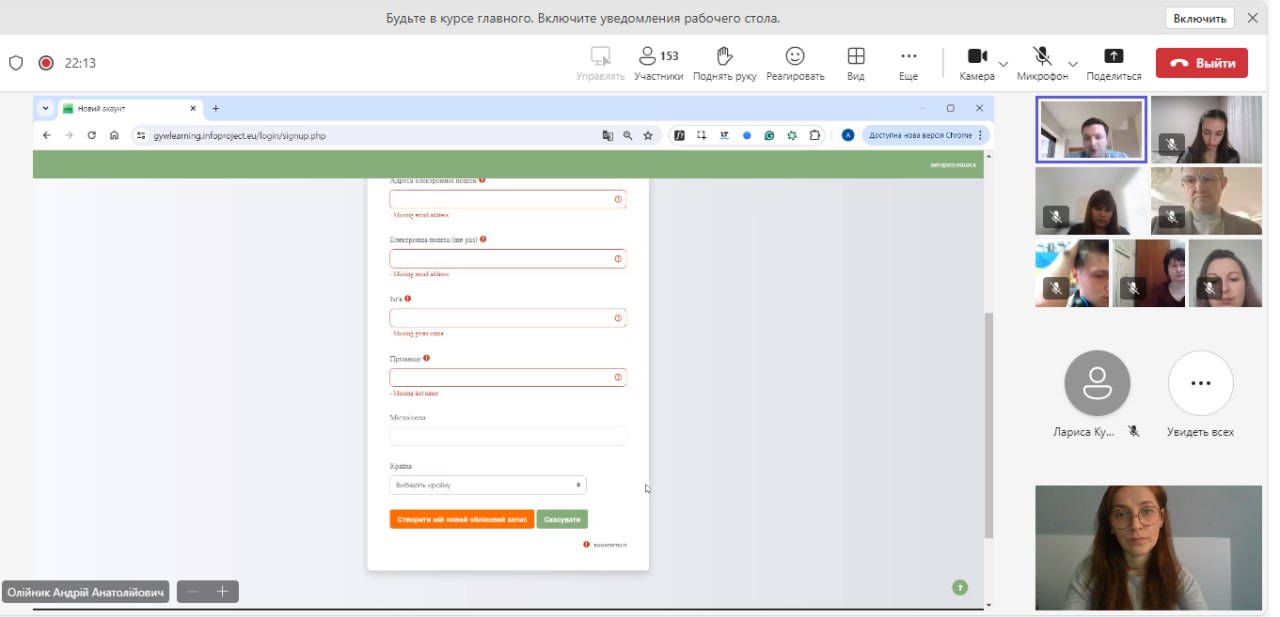Image resolution: width=1280 pixels, height=617 pixels.
Task: Click the Raise hand icon
Action: click(724, 56)
